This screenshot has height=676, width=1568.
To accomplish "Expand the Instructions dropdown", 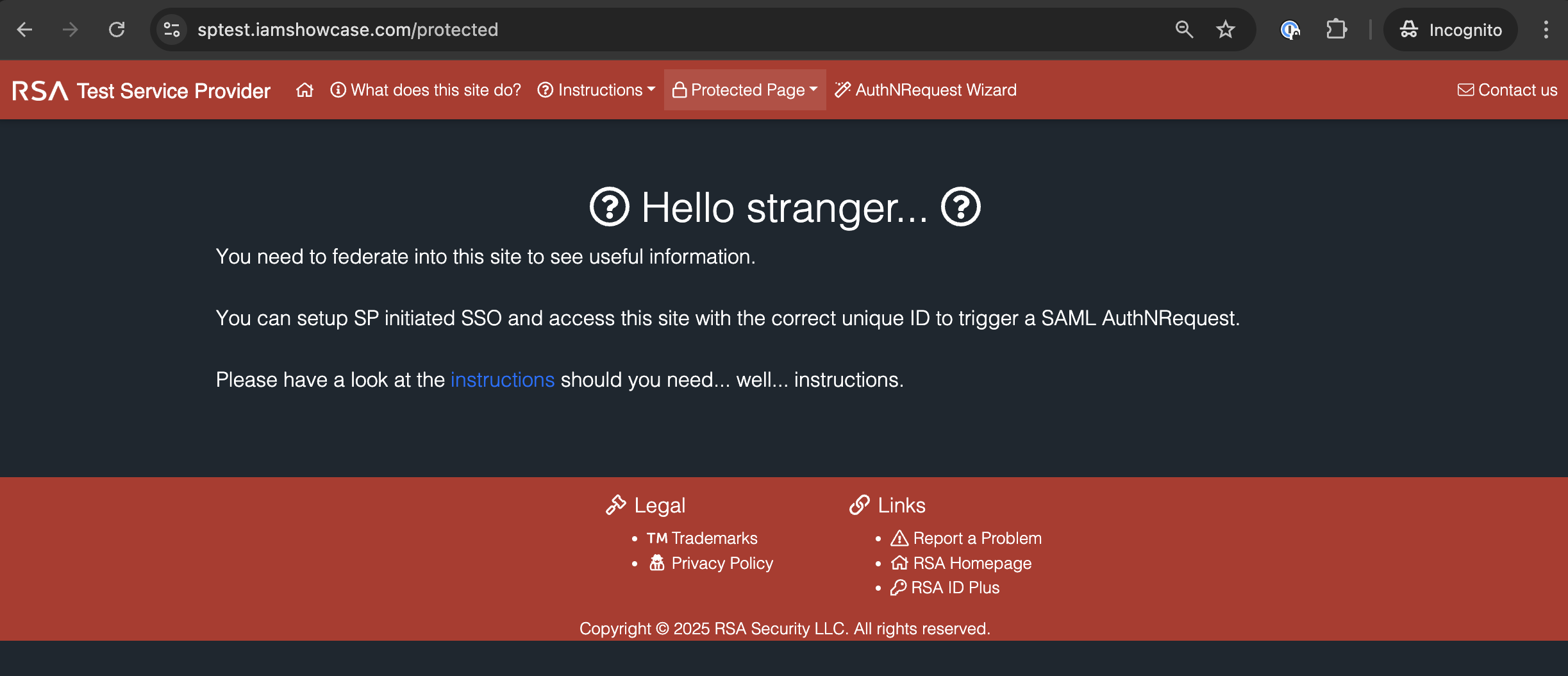I will point(595,90).
